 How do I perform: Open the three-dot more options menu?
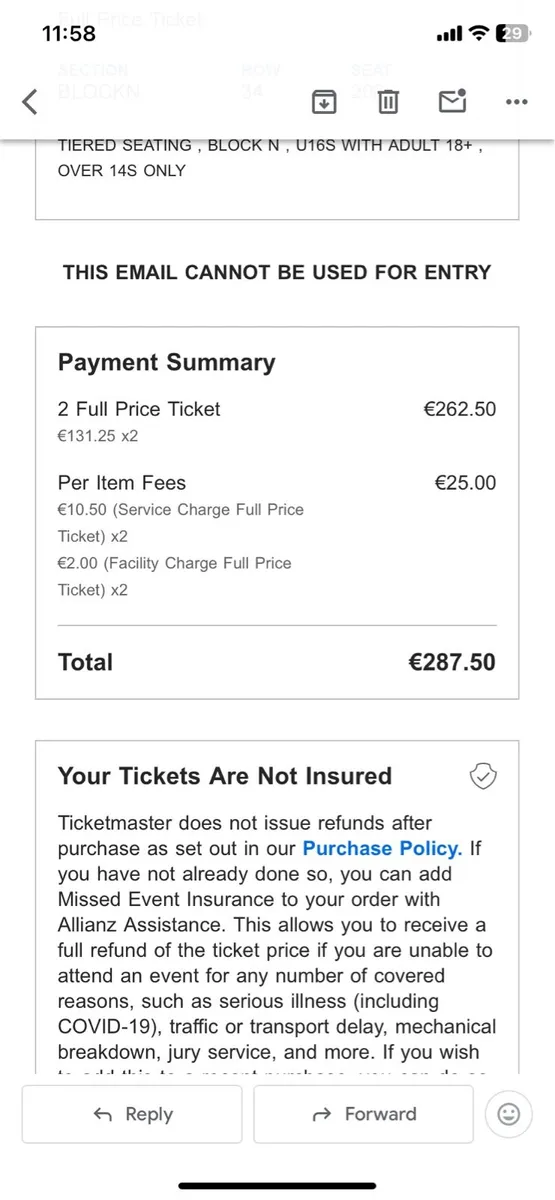(517, 101)
